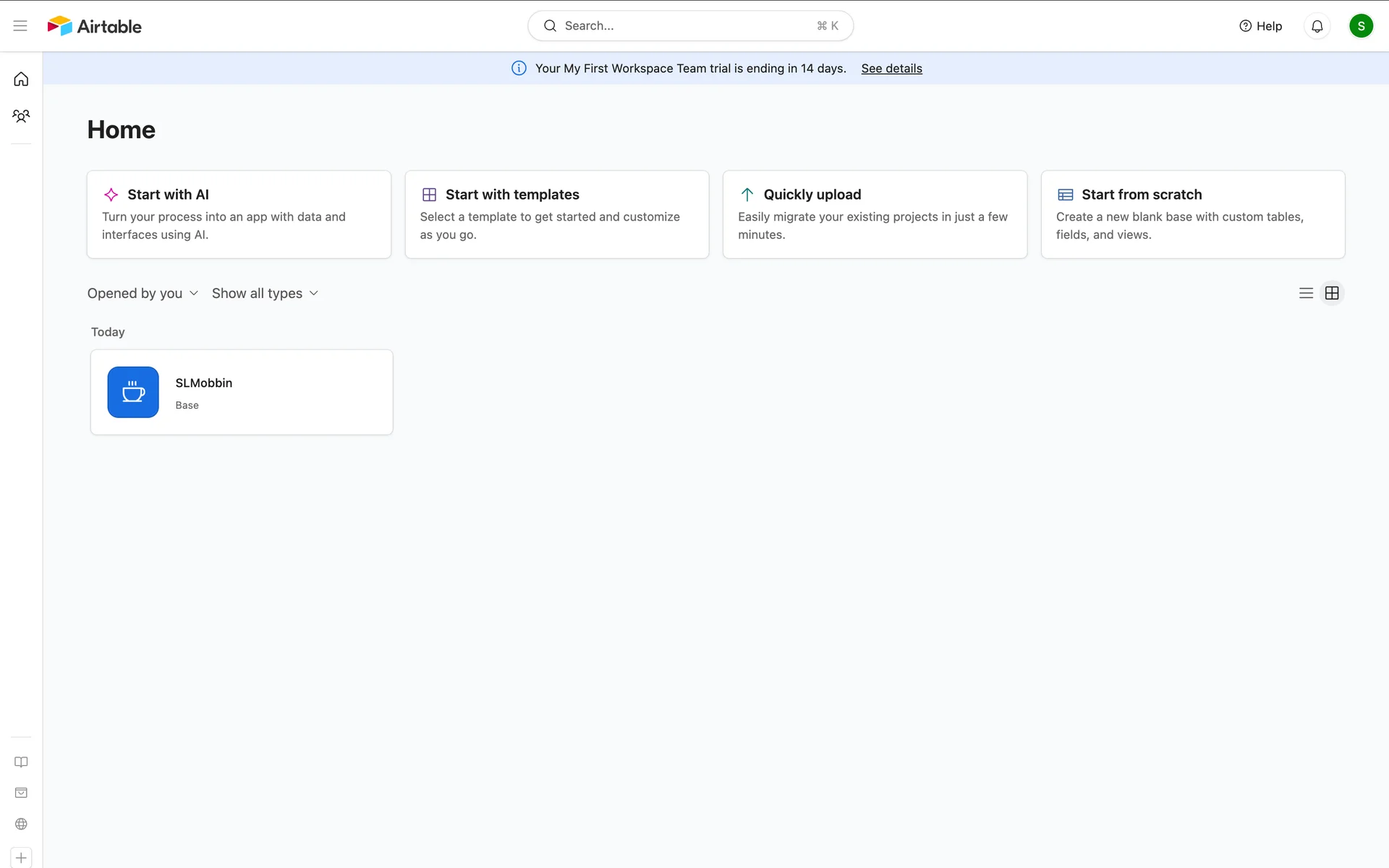Expand the Opened by you dropdown

[143, 293]
